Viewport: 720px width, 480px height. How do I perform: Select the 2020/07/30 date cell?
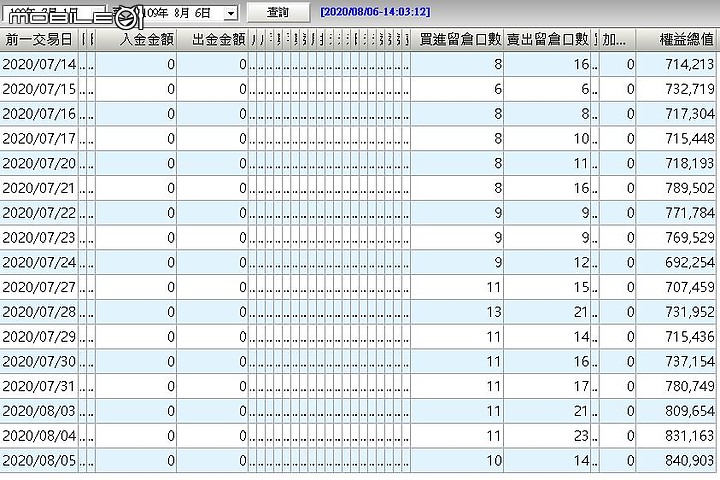click(39, 362)
